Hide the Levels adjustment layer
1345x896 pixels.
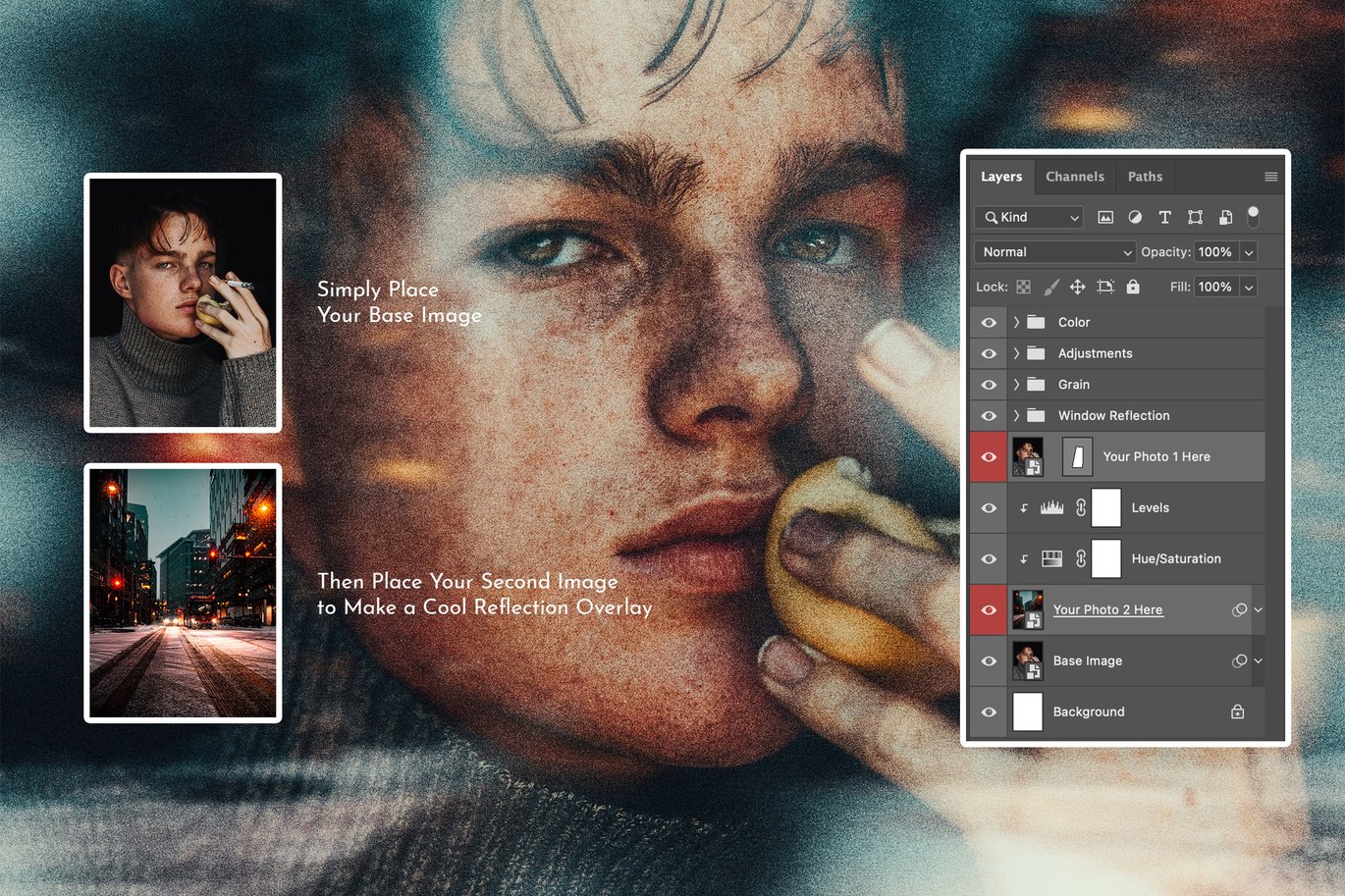coord(989,507)
